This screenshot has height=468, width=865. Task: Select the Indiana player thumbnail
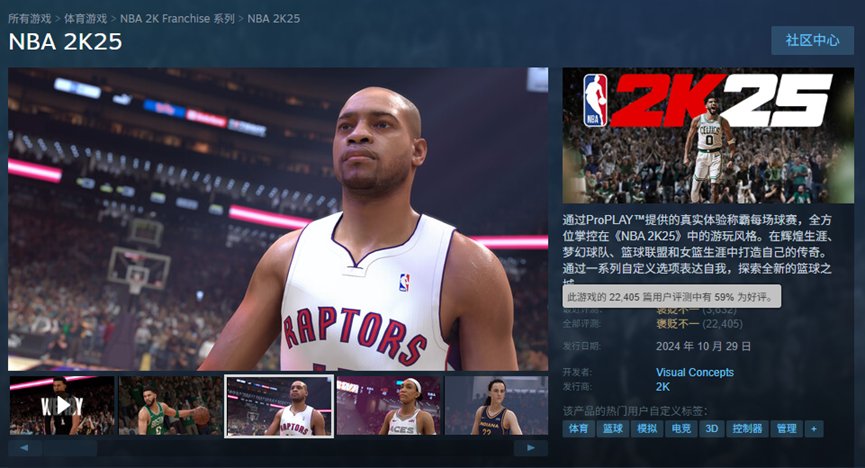tap(496, 406)
